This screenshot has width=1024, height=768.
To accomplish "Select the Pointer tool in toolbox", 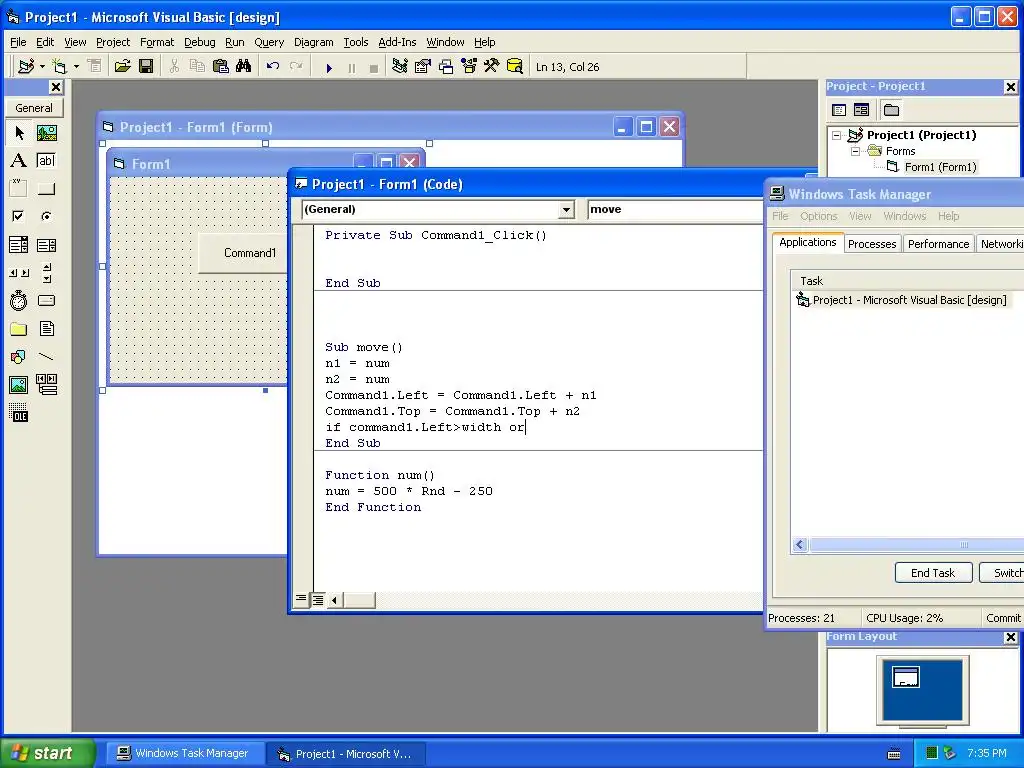I will [19, 133].
